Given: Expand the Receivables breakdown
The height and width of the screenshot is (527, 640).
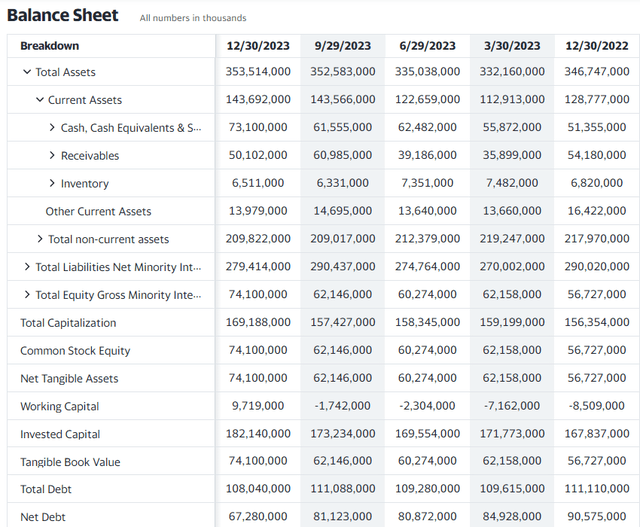Looking at the screenshot, I should pos(52,155).
